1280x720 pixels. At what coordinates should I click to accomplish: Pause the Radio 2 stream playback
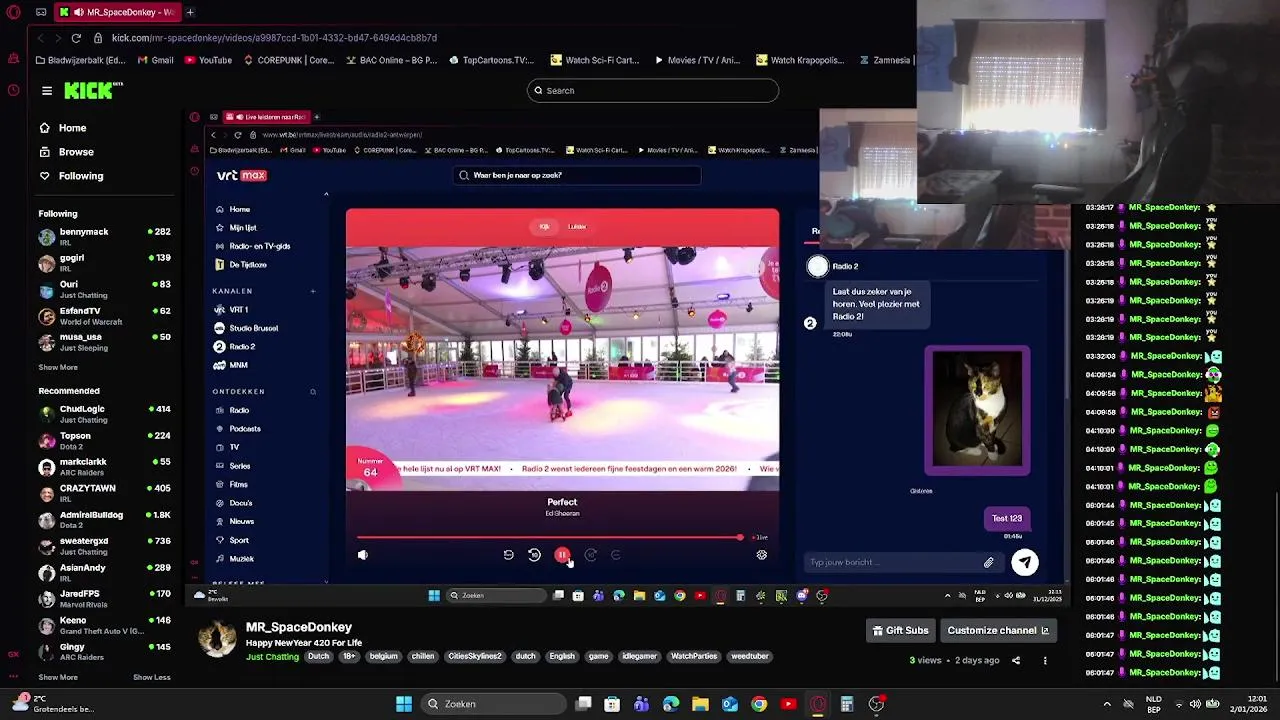[562, 555]
